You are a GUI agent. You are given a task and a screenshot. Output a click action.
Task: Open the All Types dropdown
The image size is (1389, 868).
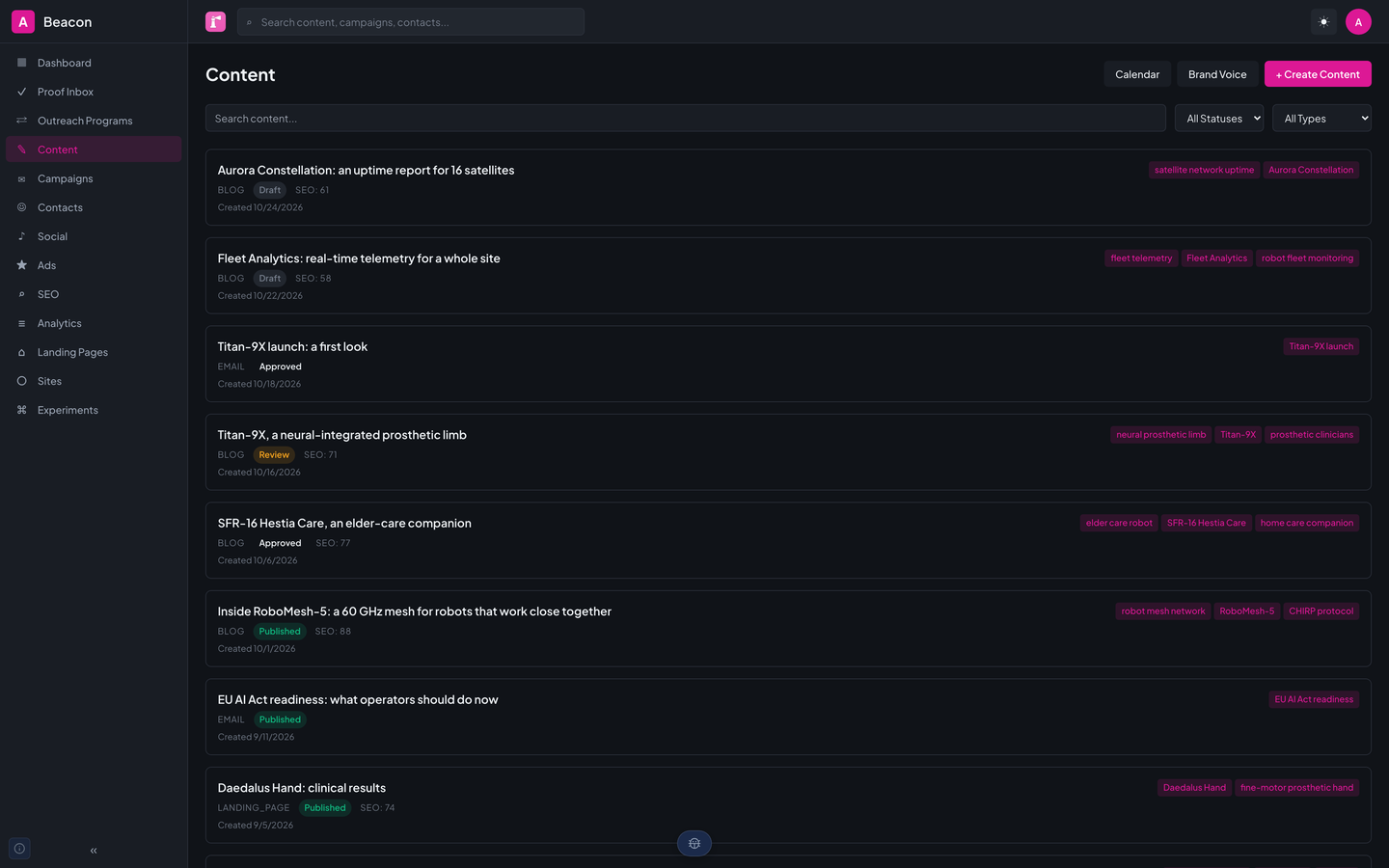1321,119
